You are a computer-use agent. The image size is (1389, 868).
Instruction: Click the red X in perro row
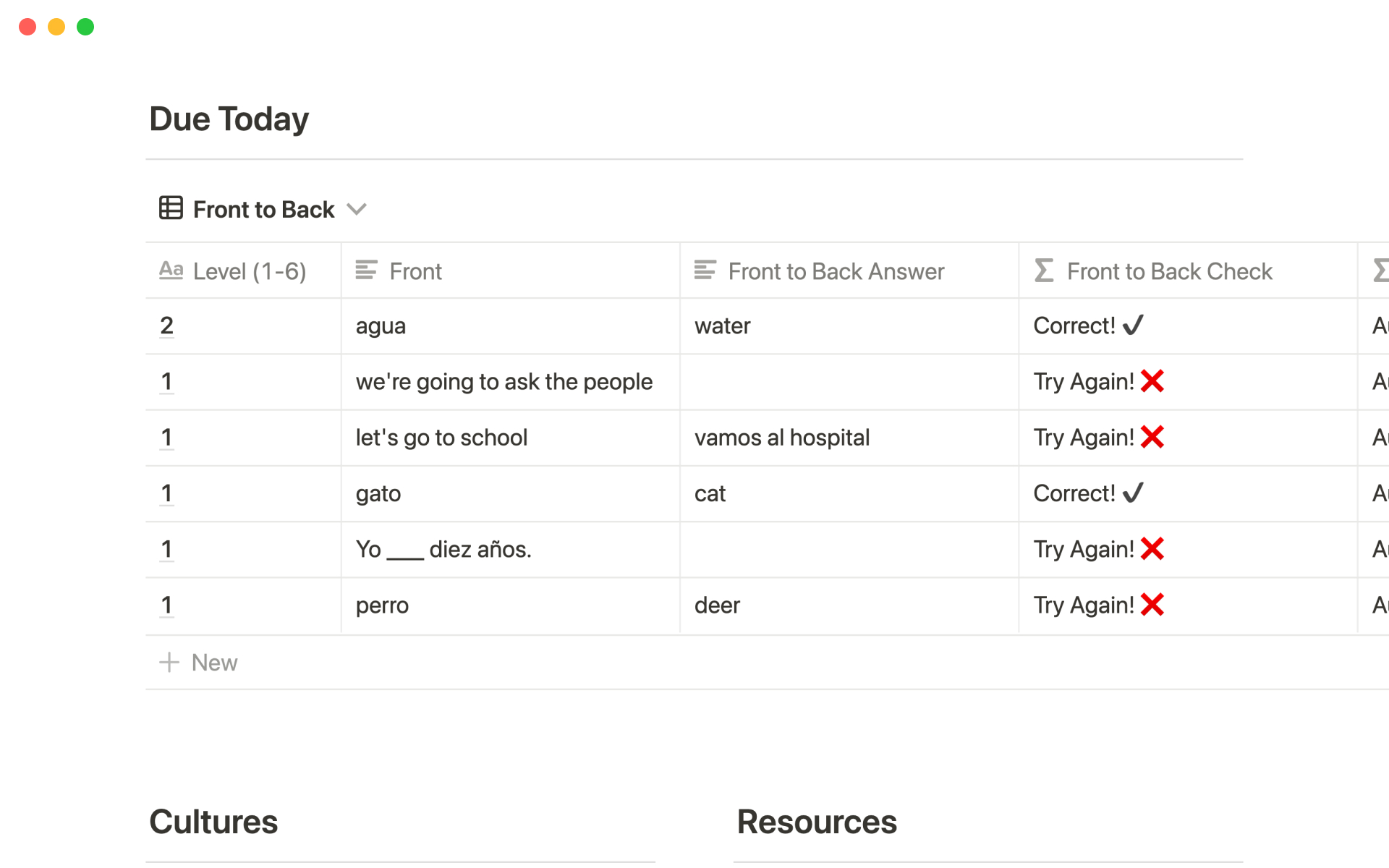coord(1152,605)
